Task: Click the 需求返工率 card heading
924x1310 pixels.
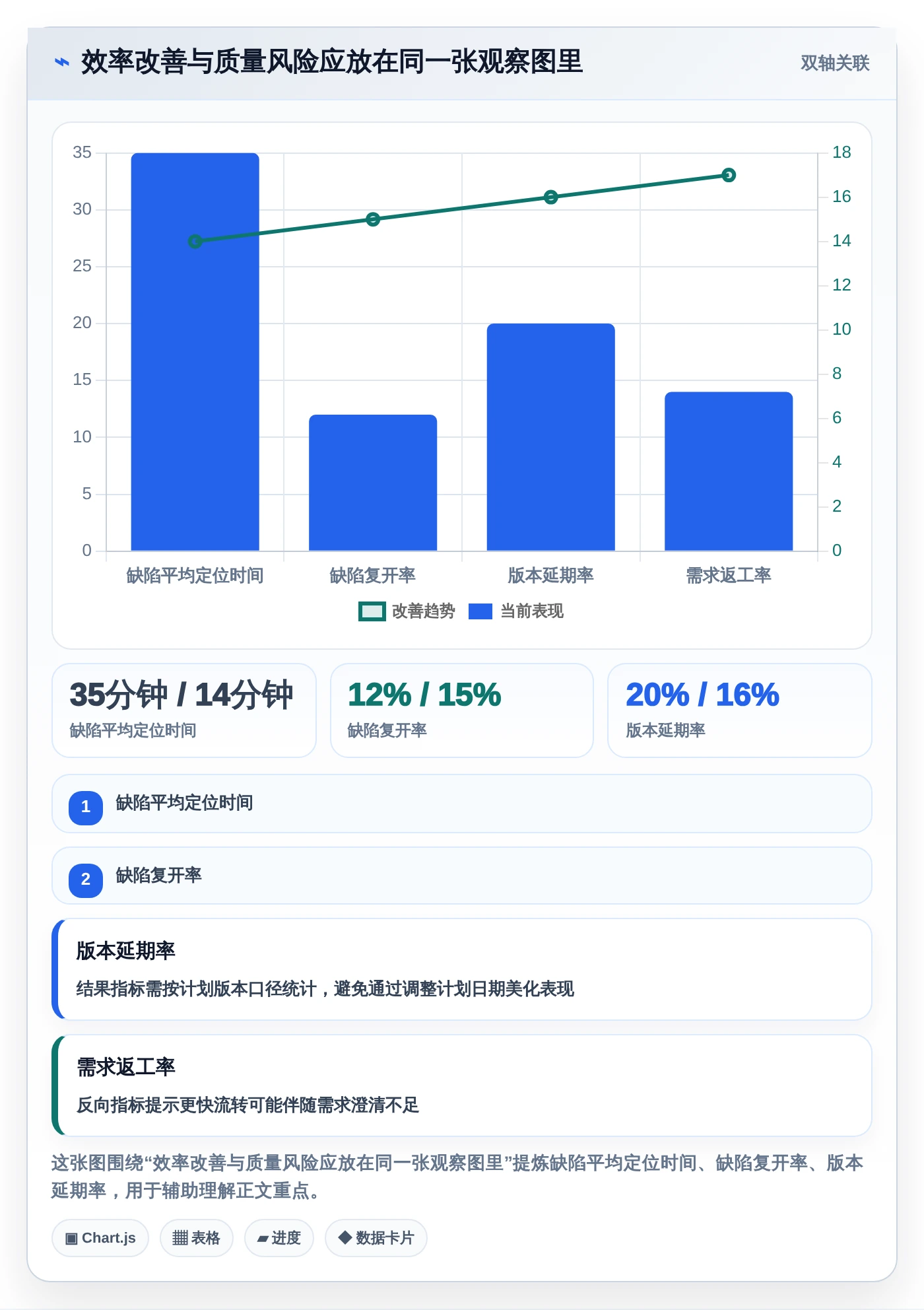Action: [x=125, y=1067]
